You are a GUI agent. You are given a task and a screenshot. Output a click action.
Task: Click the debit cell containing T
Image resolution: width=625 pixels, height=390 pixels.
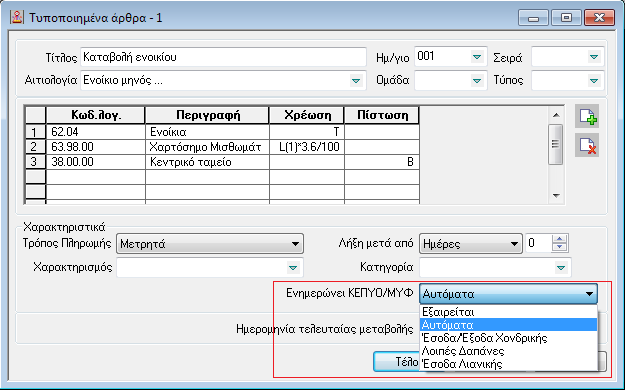307,132
